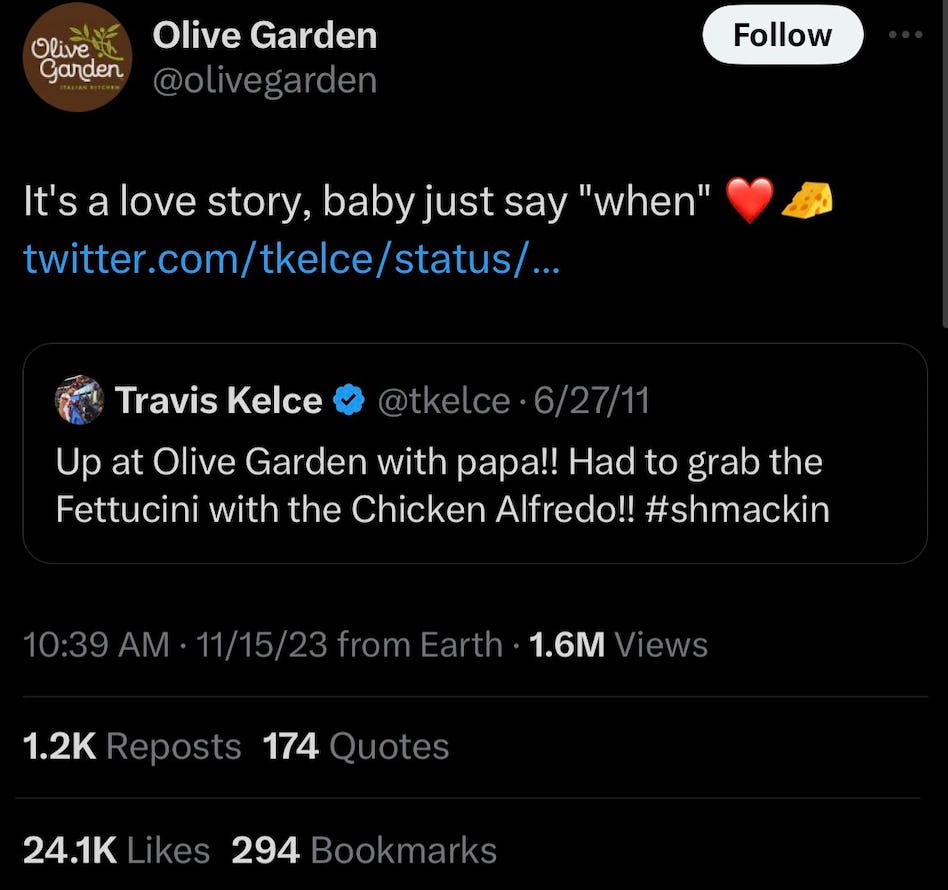
Task: View the 1.2K Reposts list
Action: (131, 745)
